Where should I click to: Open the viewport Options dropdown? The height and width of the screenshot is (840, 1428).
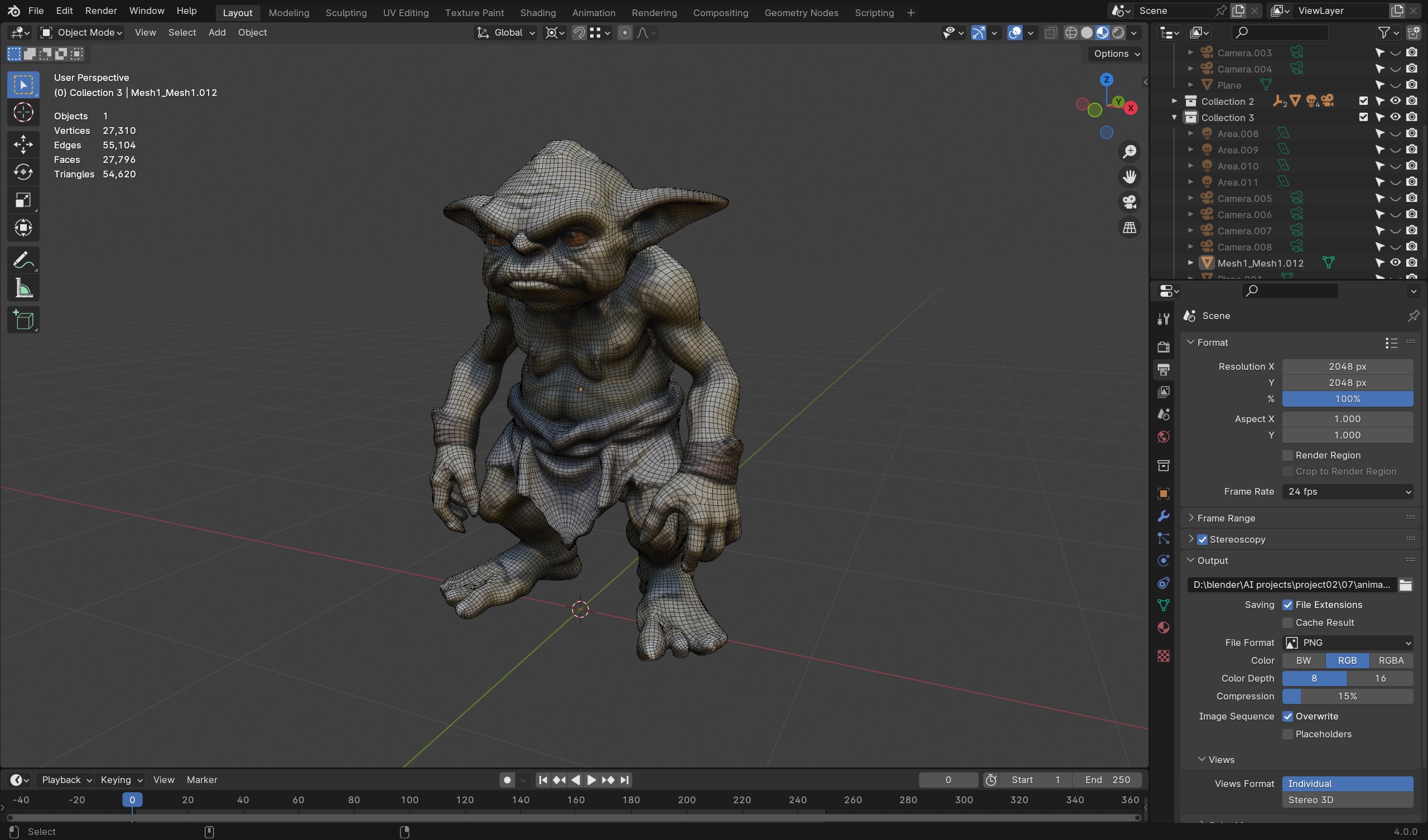1115,54
